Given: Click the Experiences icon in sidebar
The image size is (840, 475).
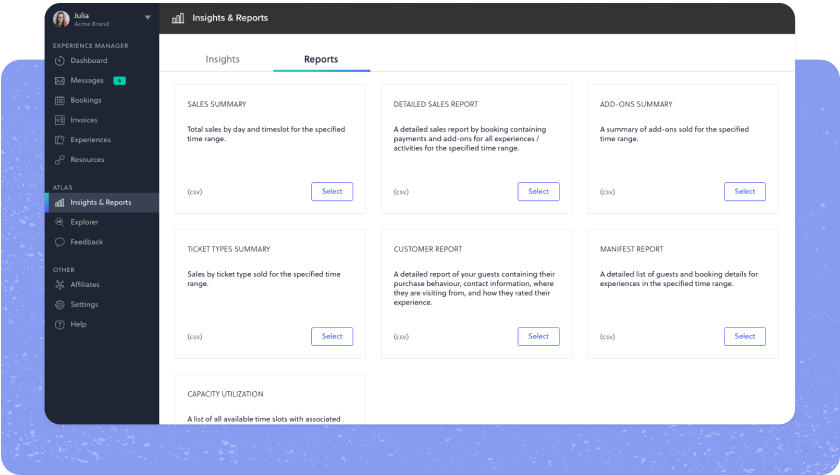Looking at the screenshot, I should click(60, 140).
